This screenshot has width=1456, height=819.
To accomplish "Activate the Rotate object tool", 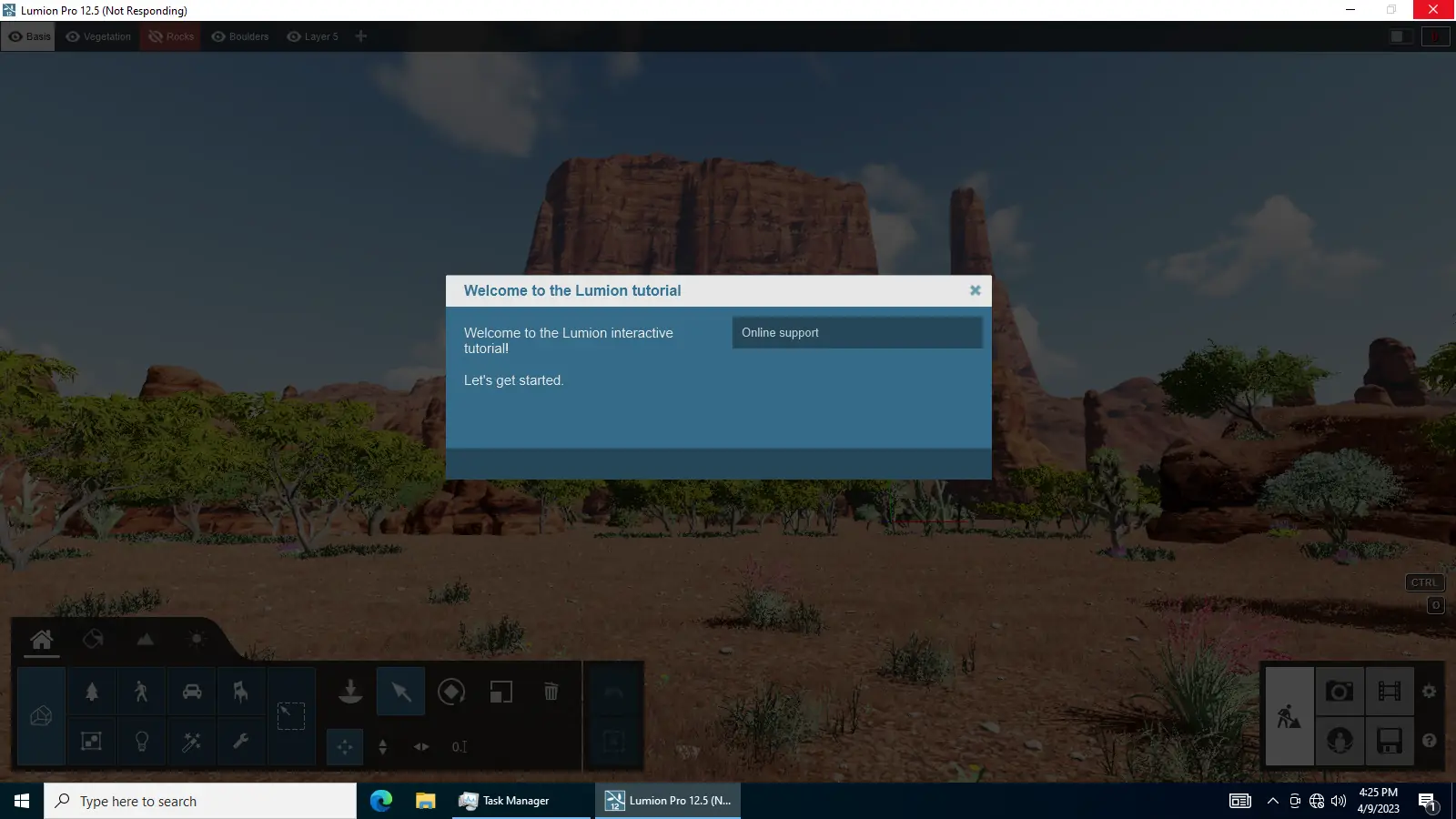I will pos(451,692).
